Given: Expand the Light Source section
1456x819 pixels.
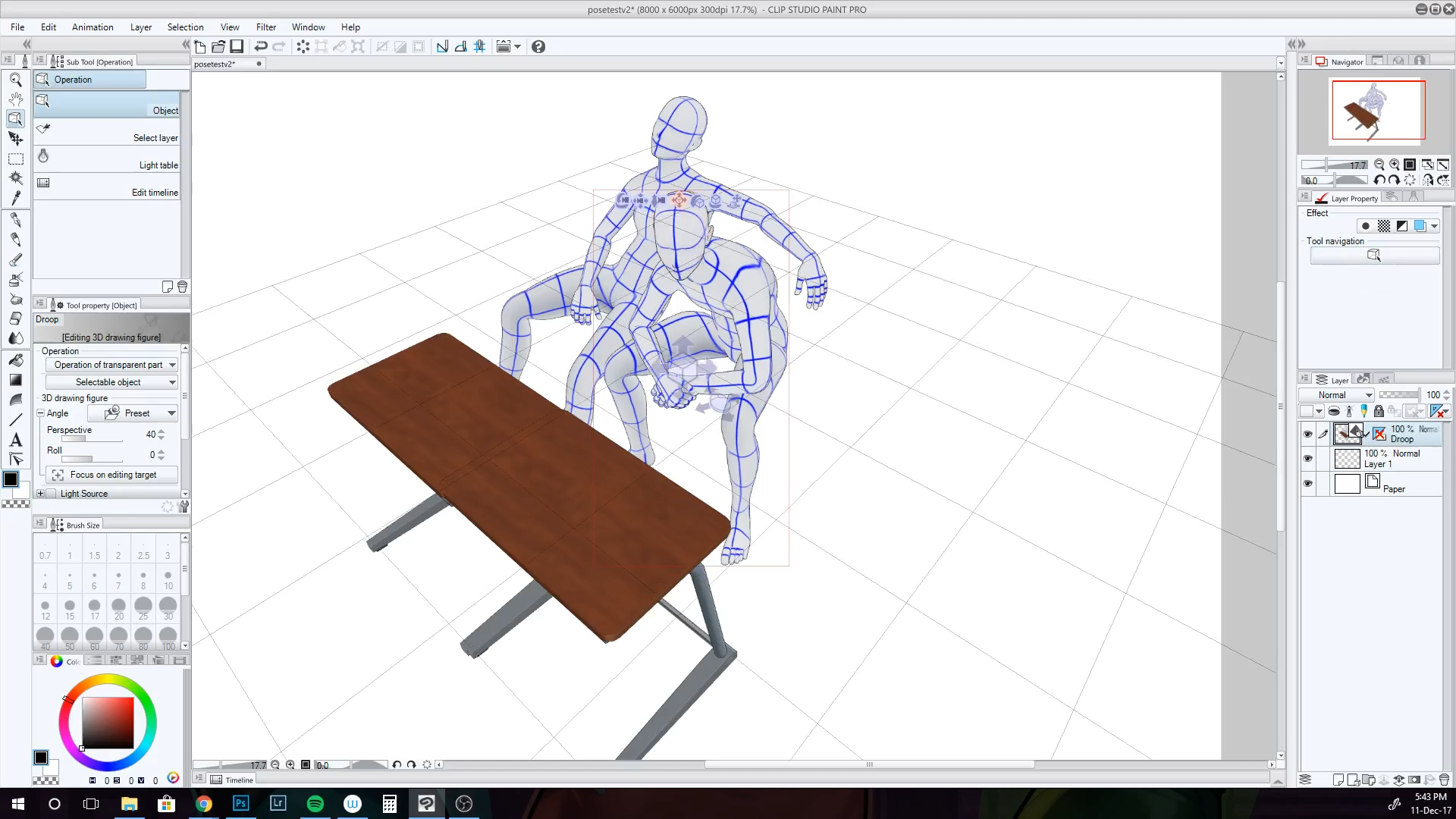Looking at the screenshot, I should 41,494.
